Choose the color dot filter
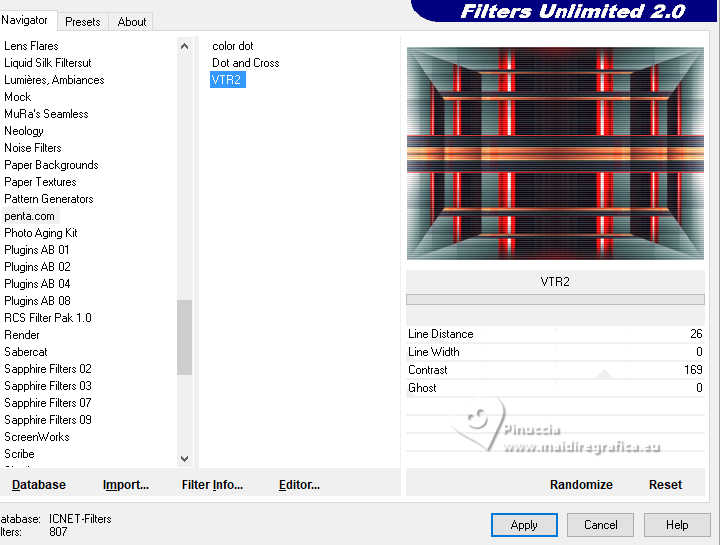The height and width of the screenshot is (545, 720). [x=232, y=46]
